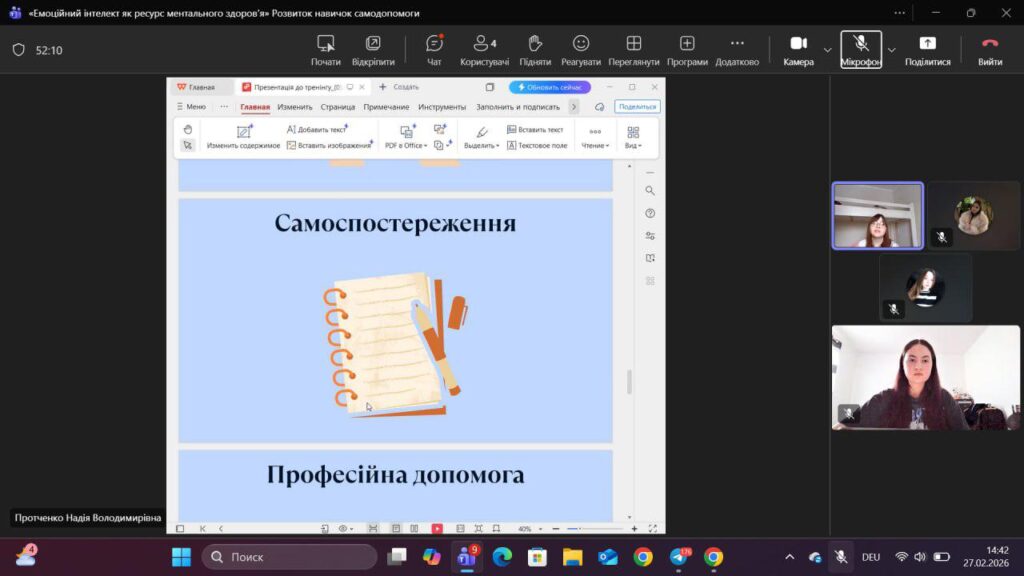Toggle the Камера on or off

[798, 49]
